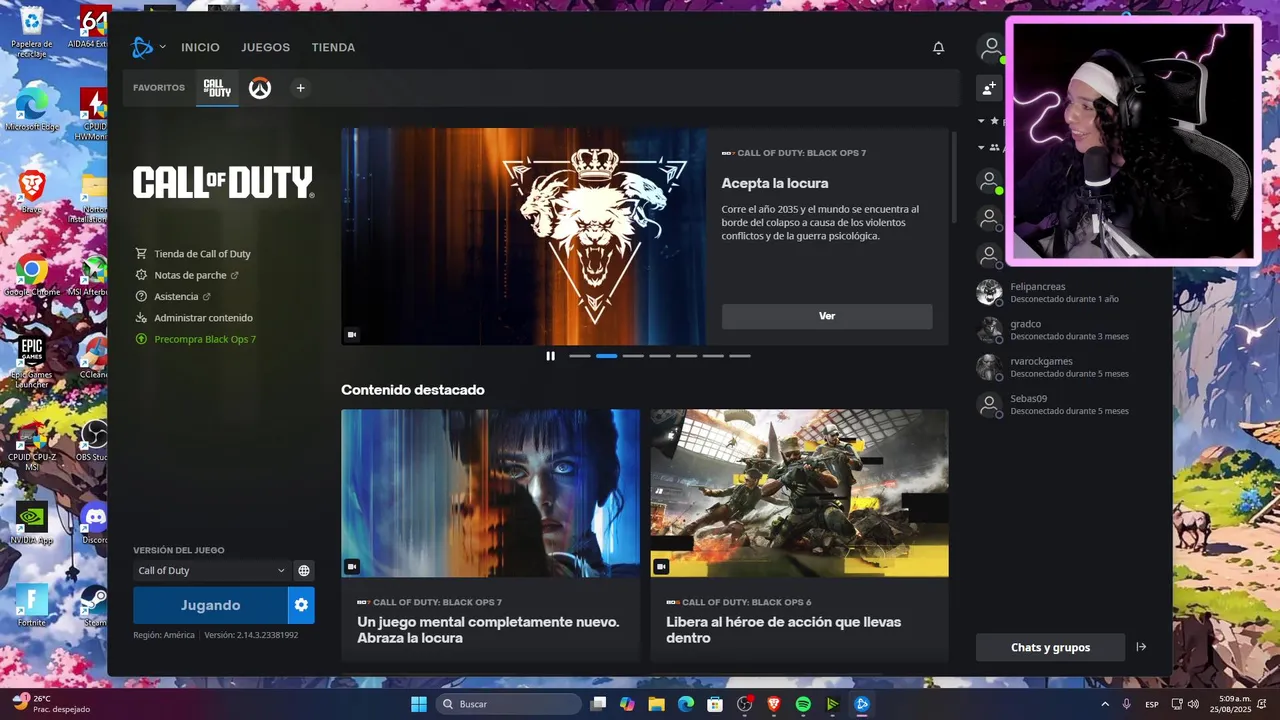
Task: Open the JUEGOS menu
Action: point(265,47)
